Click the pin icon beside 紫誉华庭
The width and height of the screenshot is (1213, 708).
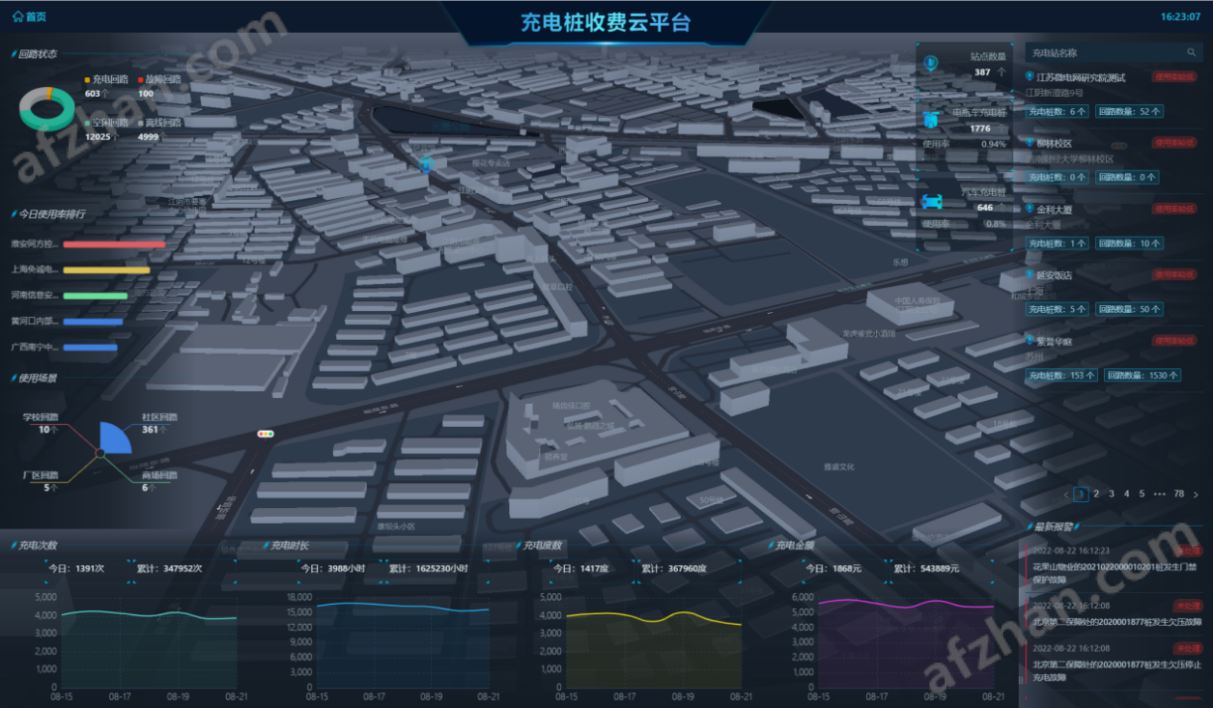1030,341
